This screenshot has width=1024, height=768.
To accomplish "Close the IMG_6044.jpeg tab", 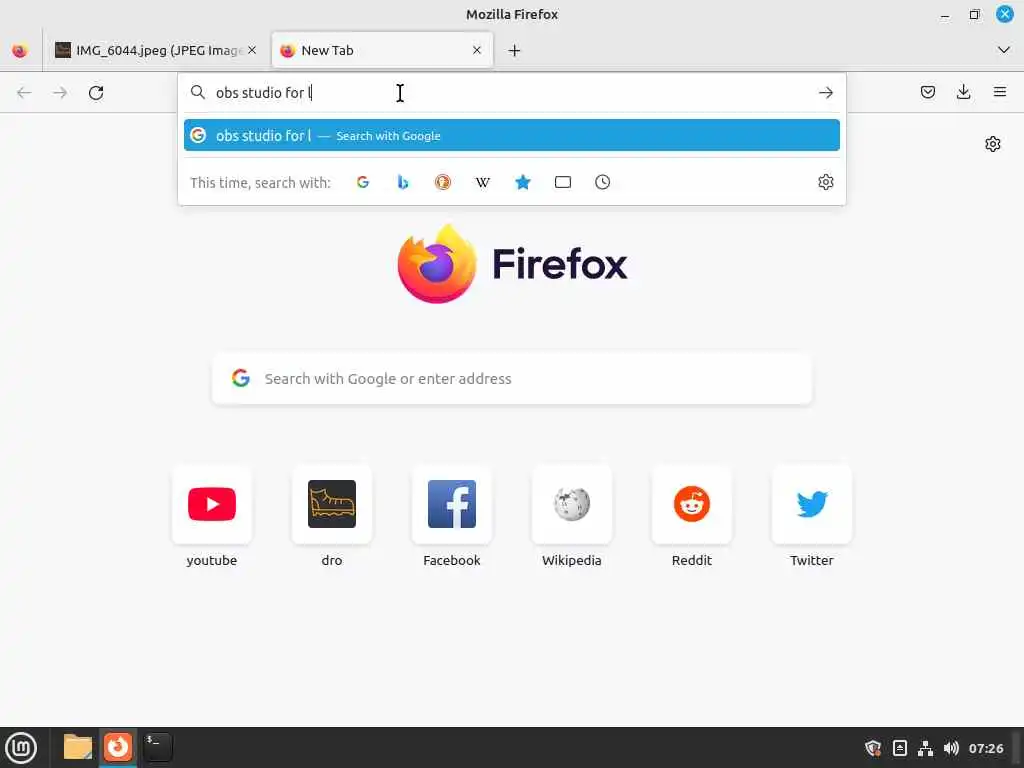I will 252,50.
